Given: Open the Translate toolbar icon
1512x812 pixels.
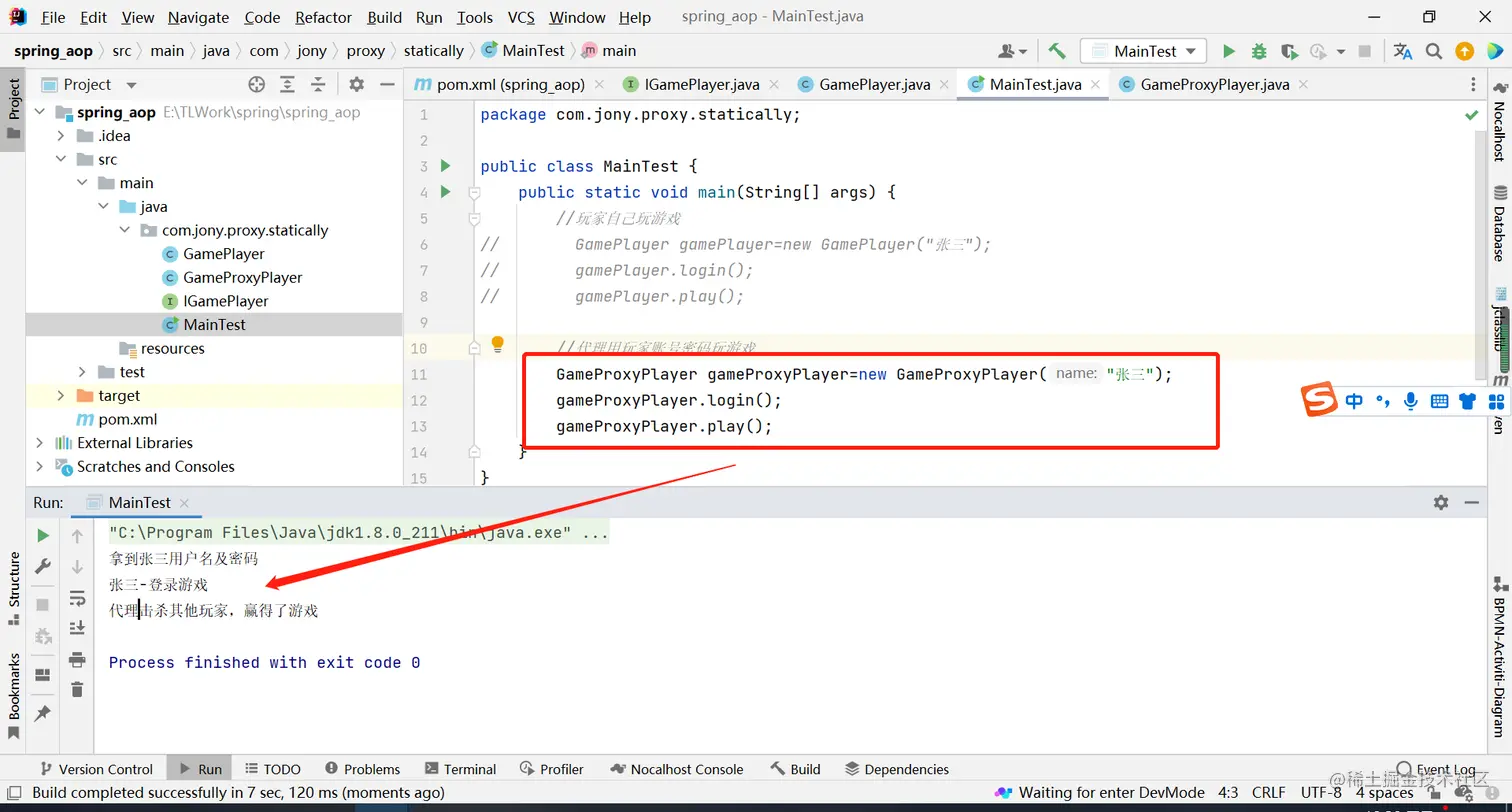Looking at the screenshot, I should tap(1403, 51).
